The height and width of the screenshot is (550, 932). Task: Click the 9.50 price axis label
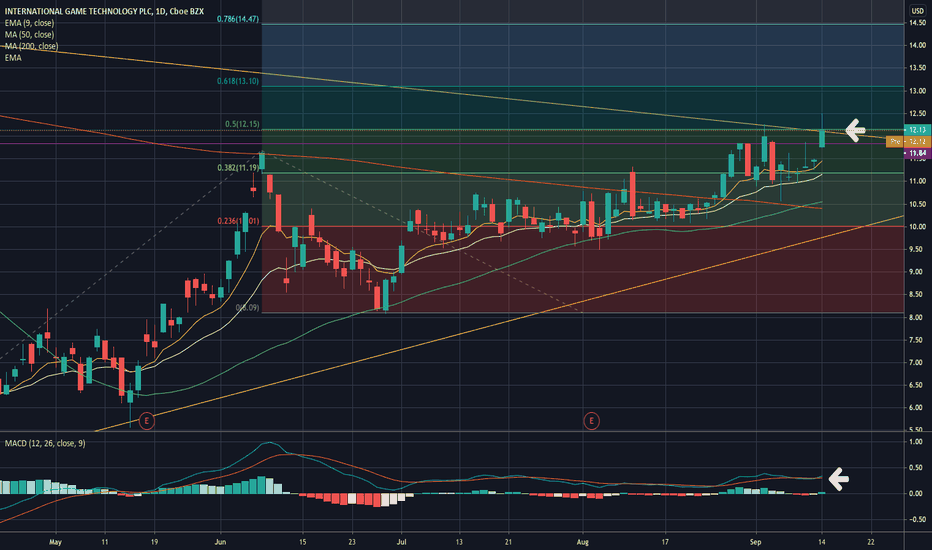tap(917, 249)
